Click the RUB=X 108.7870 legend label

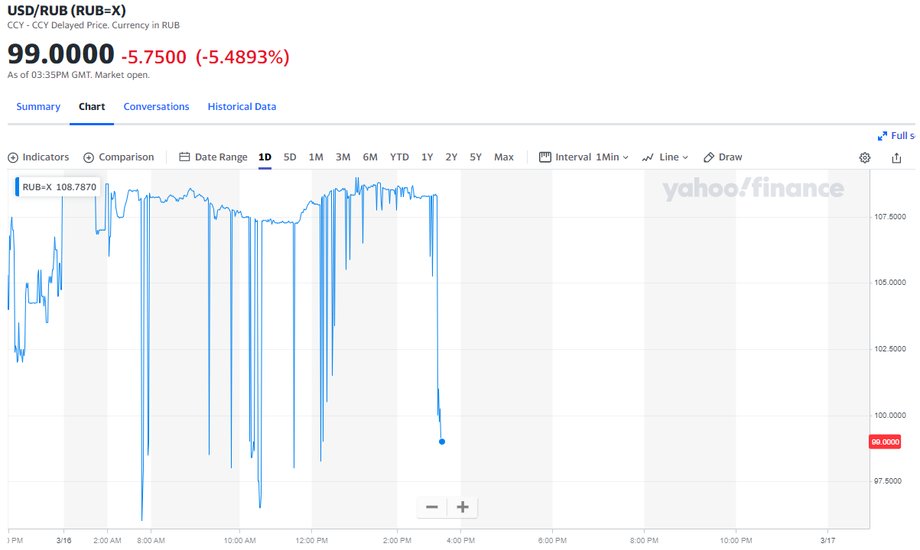pos(59,187)
